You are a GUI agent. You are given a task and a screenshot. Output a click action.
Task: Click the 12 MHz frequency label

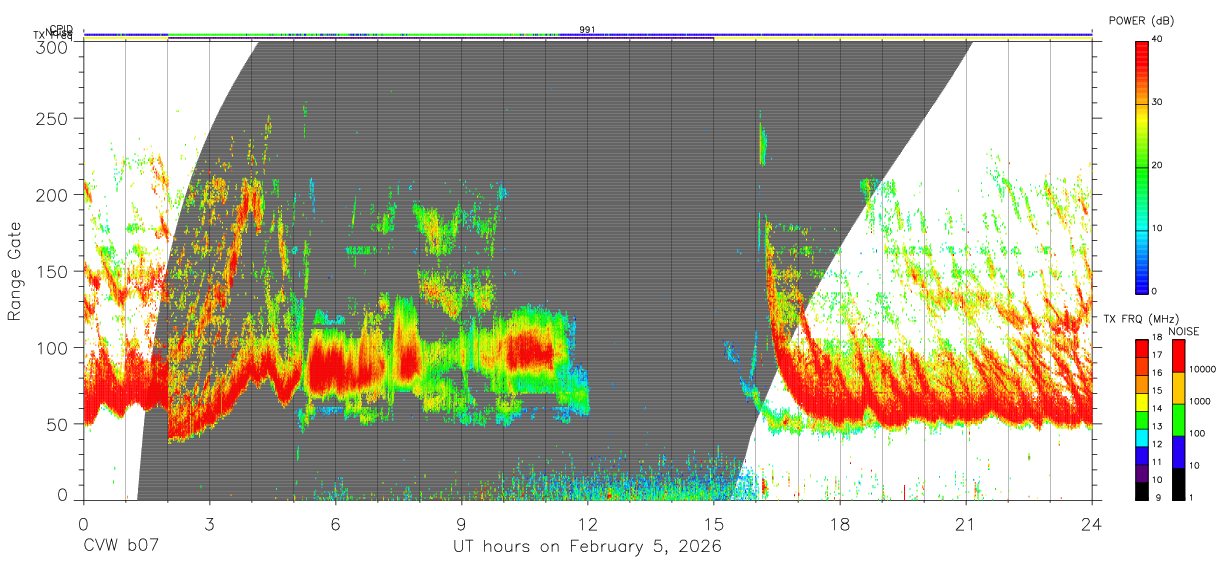pos(1159,444)
